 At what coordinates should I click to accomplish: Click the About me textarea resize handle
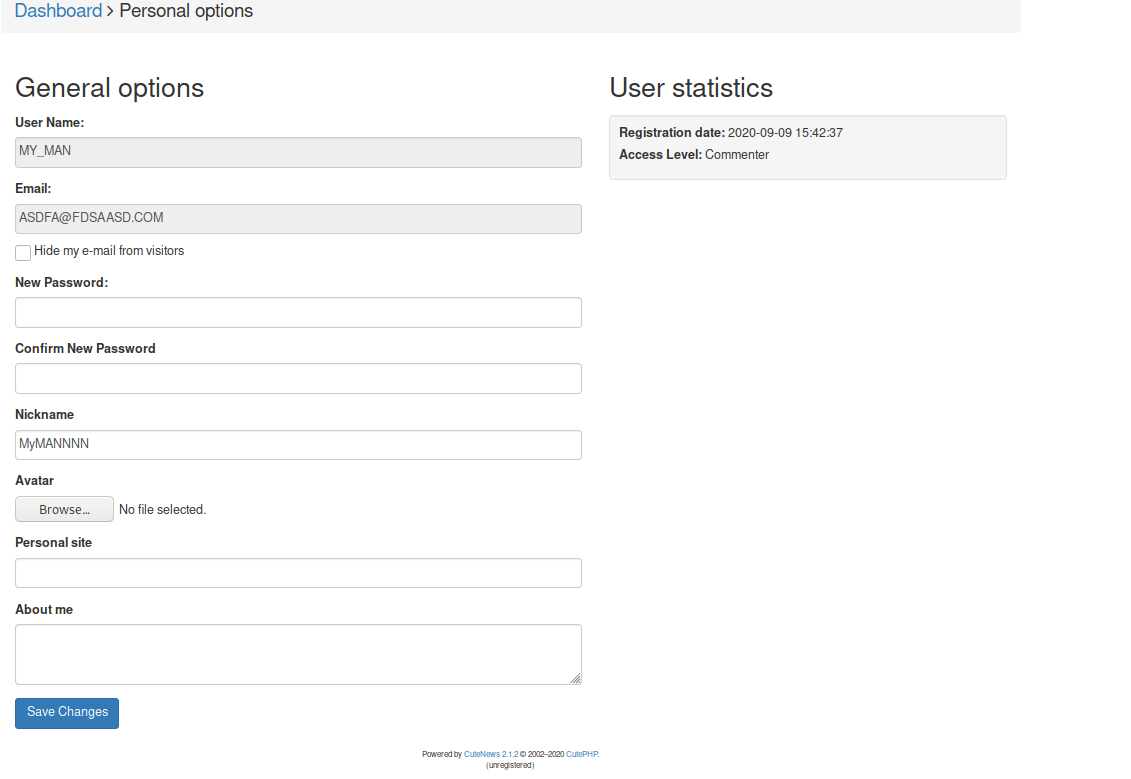(x=575, y=678)
